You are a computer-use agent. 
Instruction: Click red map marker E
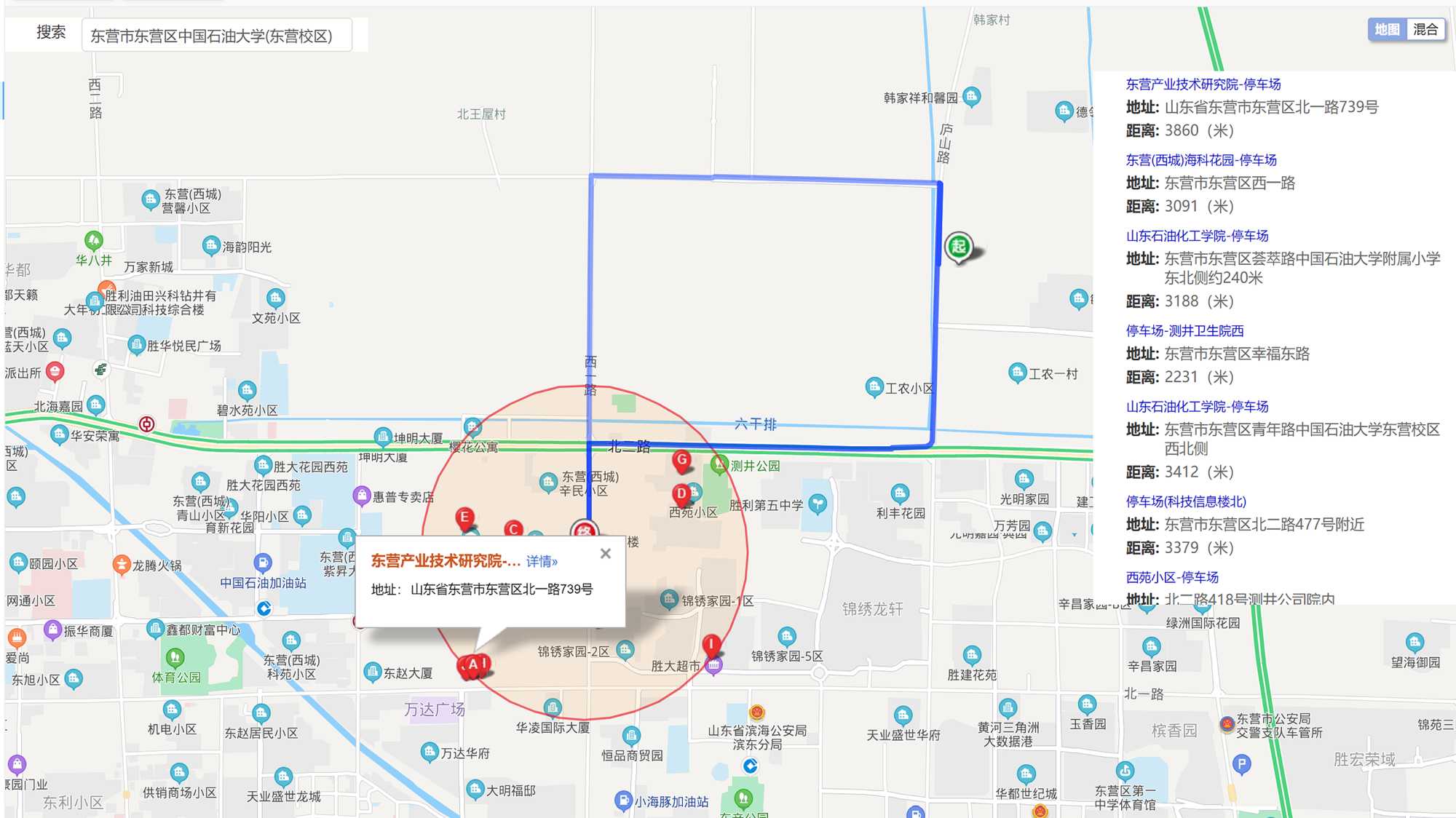pyautogui.click(x=464, y=517)
